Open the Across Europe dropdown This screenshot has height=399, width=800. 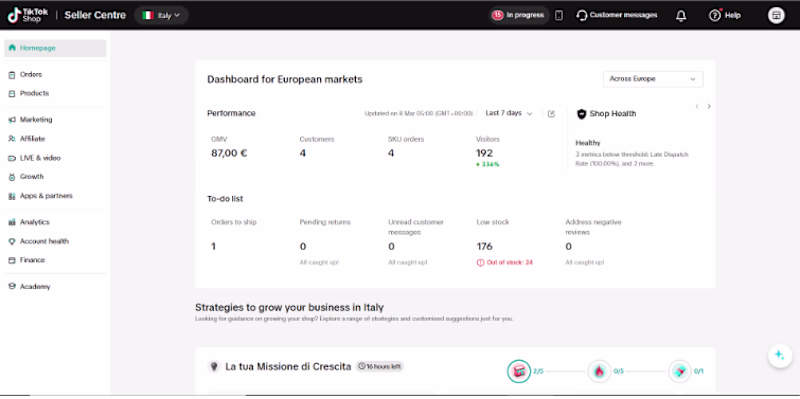[653, 79]
